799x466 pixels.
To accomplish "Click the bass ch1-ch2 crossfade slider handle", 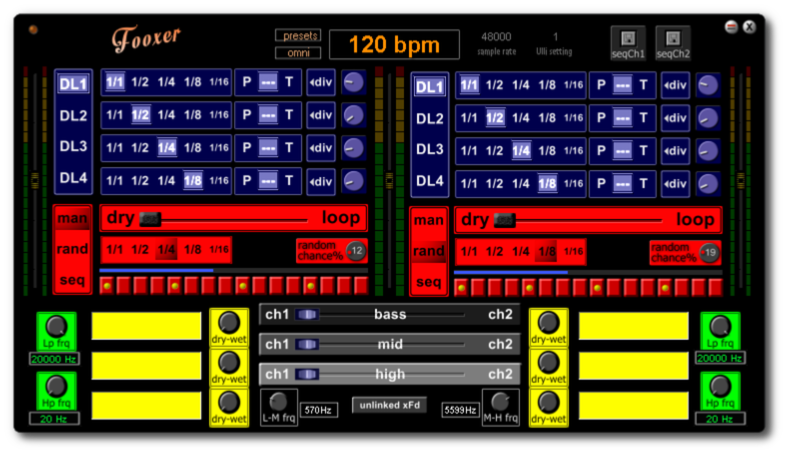I will tap(307, 315).
